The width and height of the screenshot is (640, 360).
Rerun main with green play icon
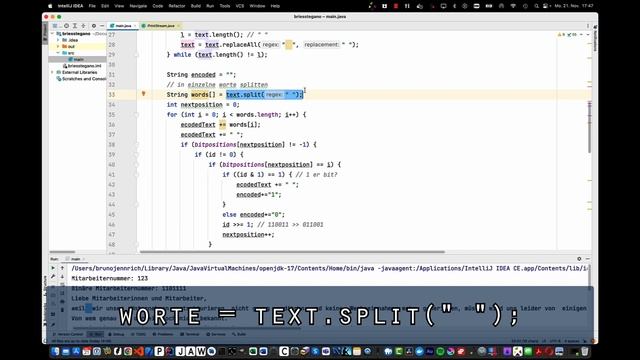[x=53, y=268]
